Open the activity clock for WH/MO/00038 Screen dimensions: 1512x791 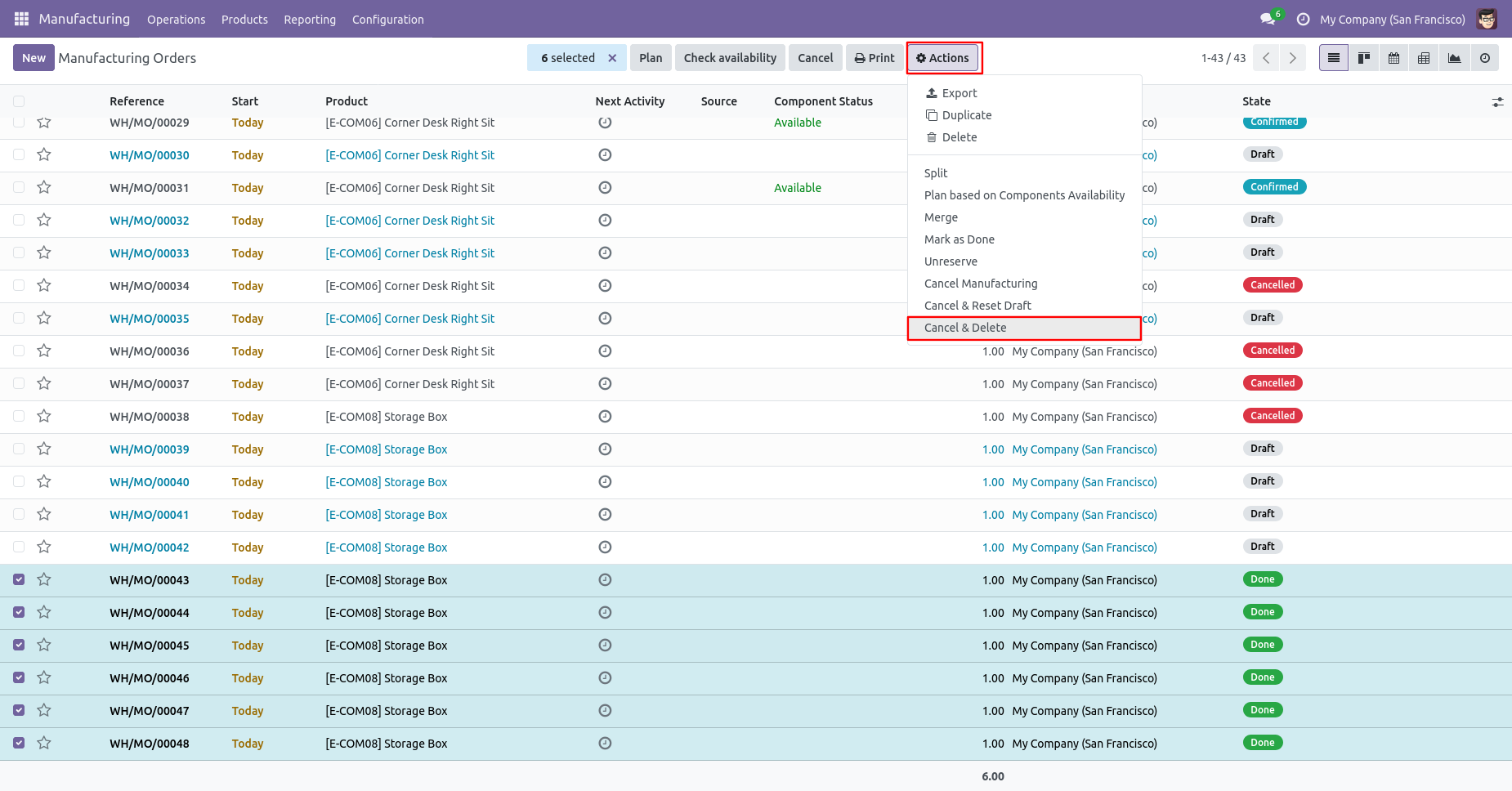pos(605,416)
